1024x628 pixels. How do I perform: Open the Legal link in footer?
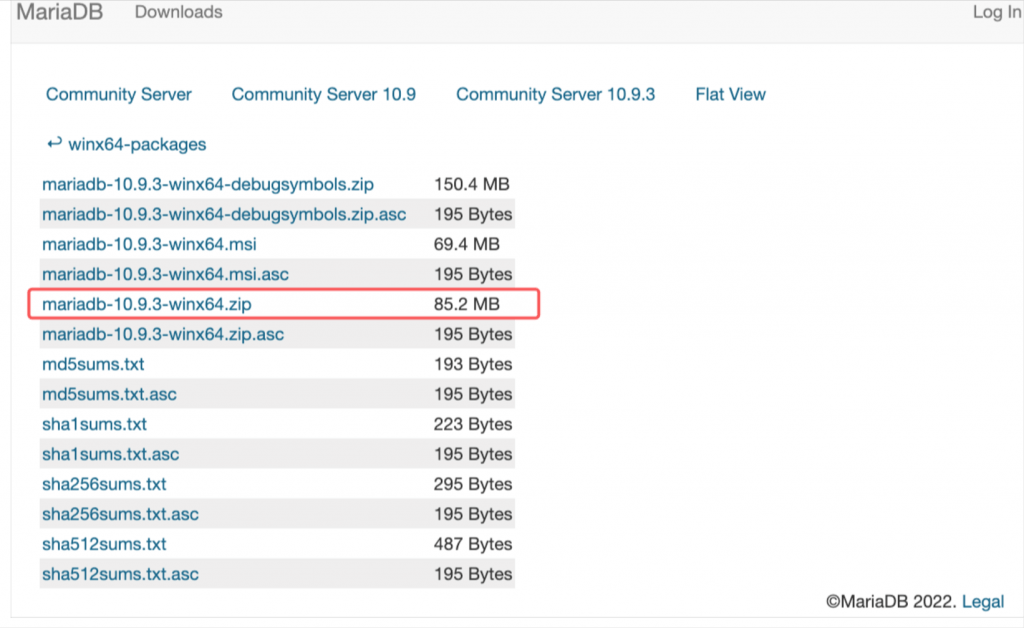(x=982, y=602)
